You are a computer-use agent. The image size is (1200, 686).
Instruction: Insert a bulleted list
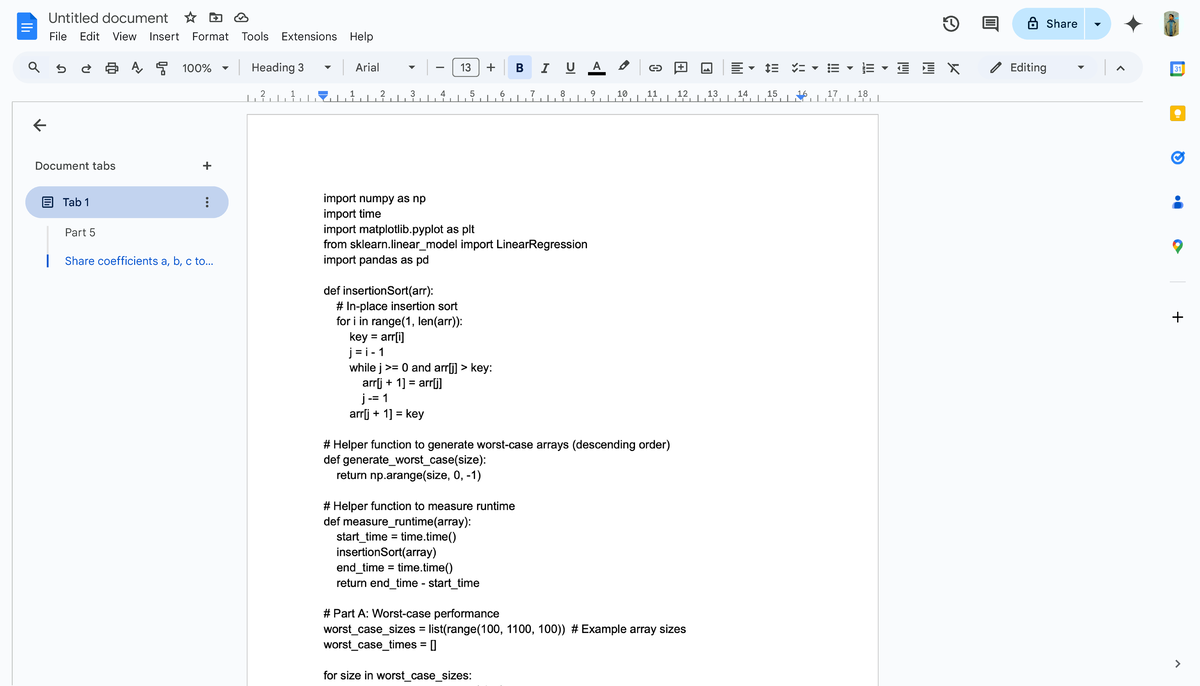pos(832,68)
